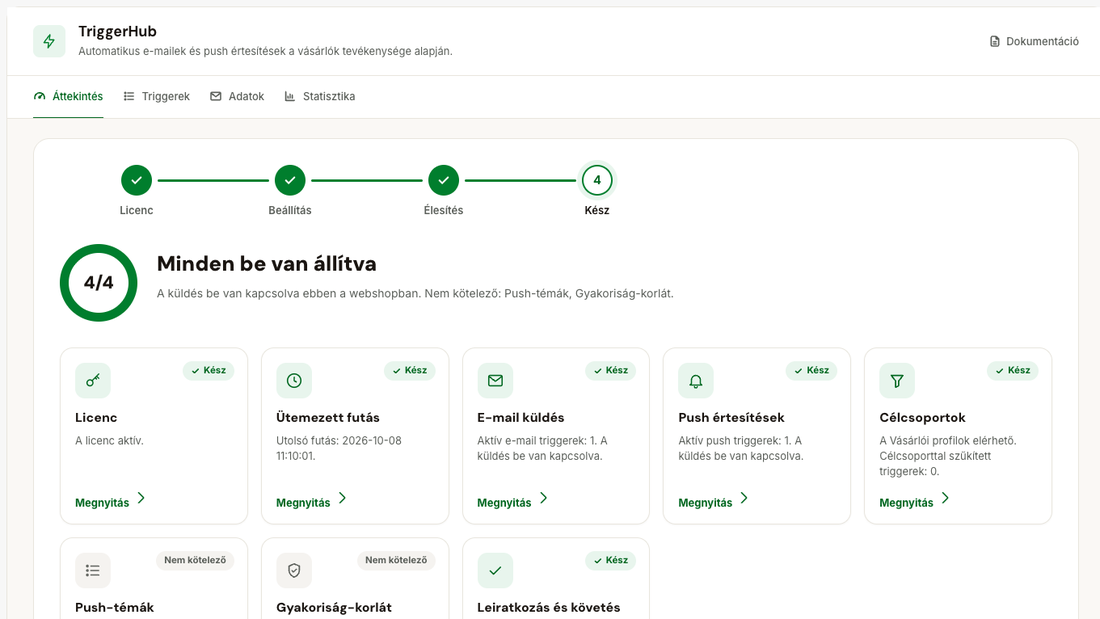Click Kész badge on Ütemezett futás card
Image resolution: width=1100 pixels, height=619 pixels.
[410, 371]
